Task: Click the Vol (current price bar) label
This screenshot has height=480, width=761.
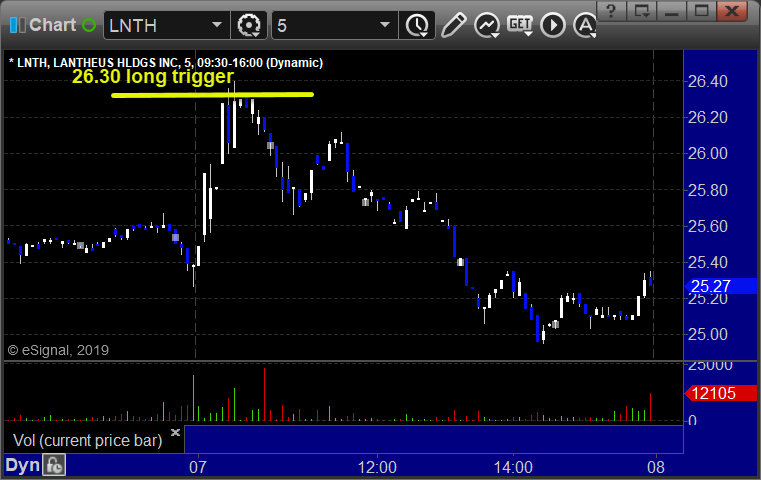Action: coord(87,441)
